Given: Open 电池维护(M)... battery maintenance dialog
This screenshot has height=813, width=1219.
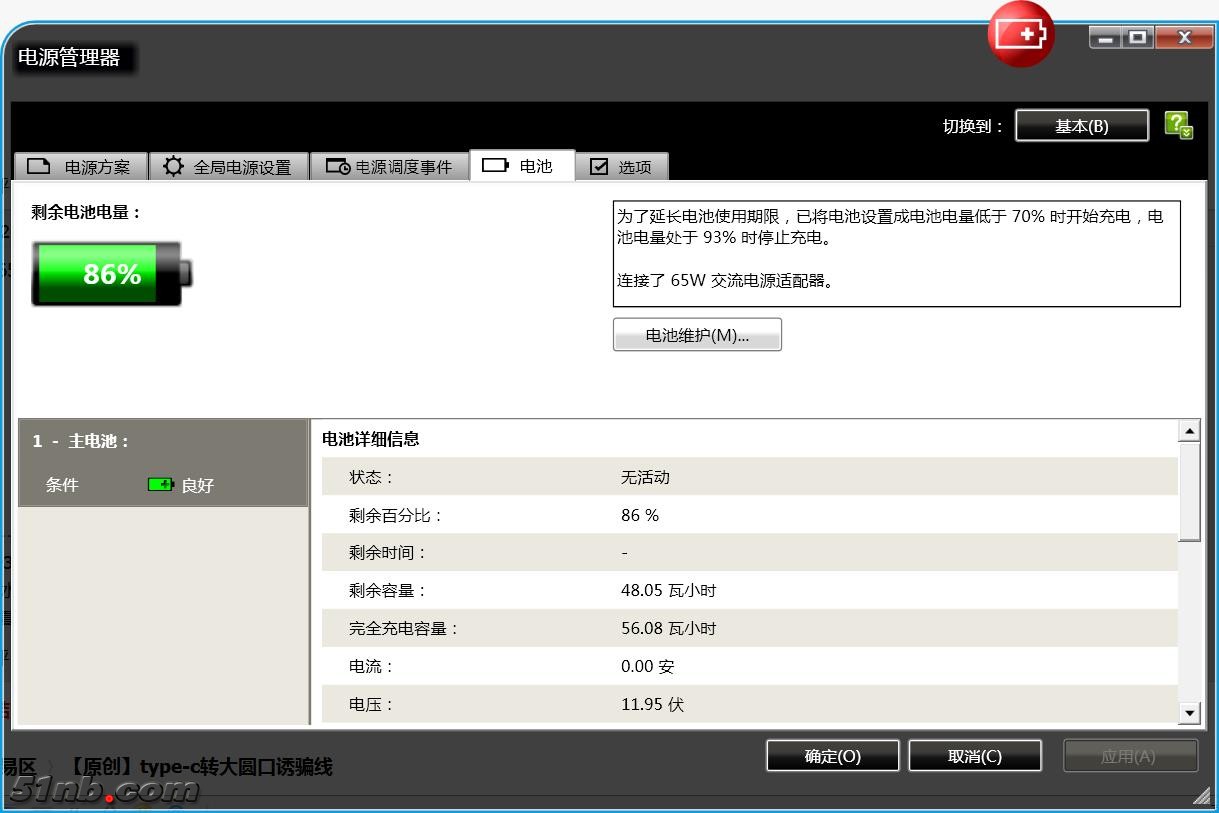Looking at the screenshot, I should click(697, 335).
